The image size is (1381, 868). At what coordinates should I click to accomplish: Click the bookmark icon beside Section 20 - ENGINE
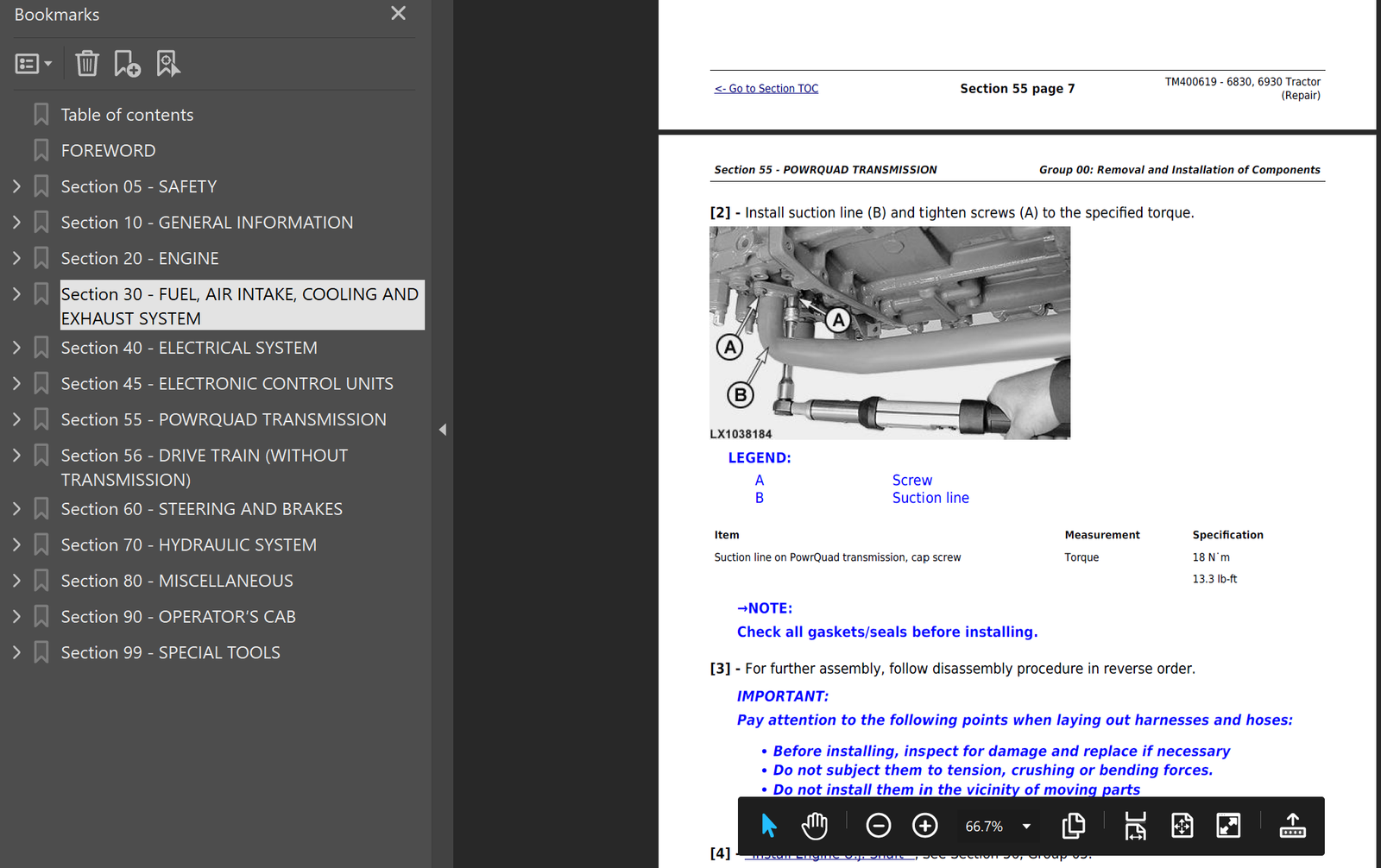point(41,258)
